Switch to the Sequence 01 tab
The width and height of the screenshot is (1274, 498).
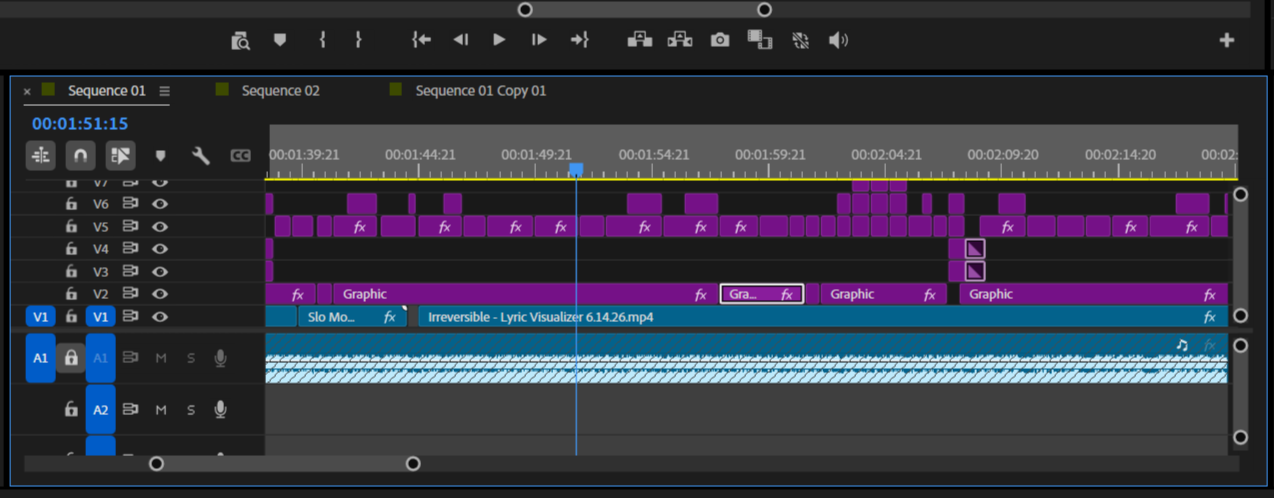click(106, 90)
